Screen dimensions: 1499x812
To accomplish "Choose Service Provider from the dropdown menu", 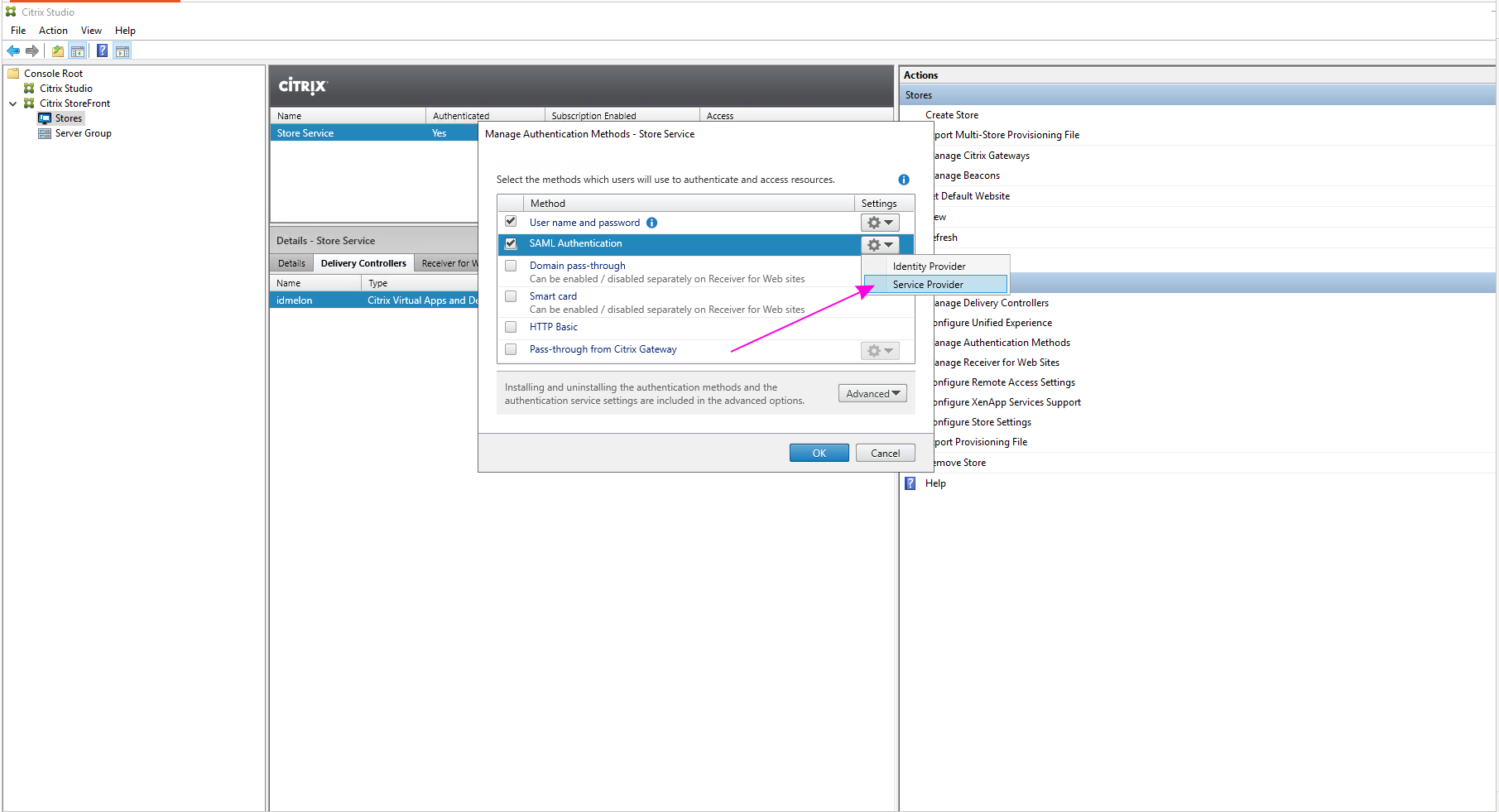I will 935,285.
